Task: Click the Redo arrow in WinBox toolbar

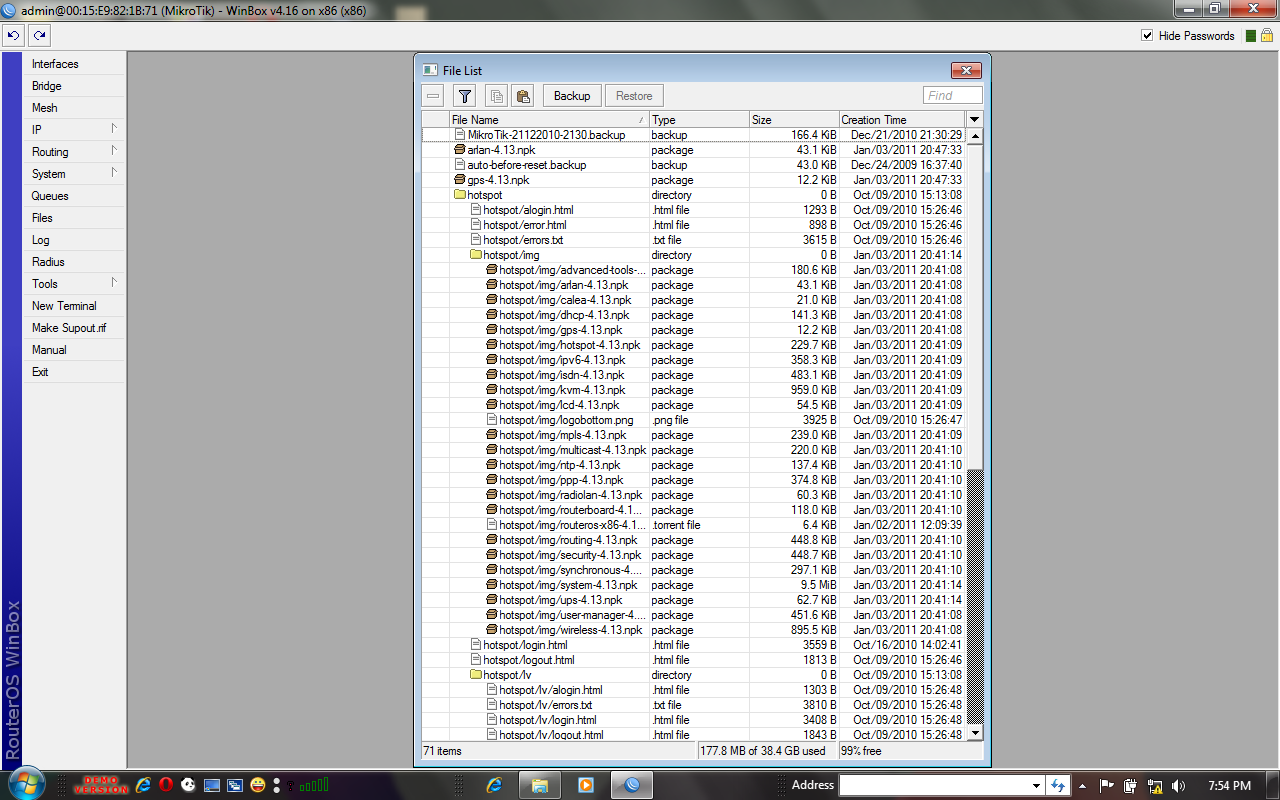Action: (x=39, y=36)
